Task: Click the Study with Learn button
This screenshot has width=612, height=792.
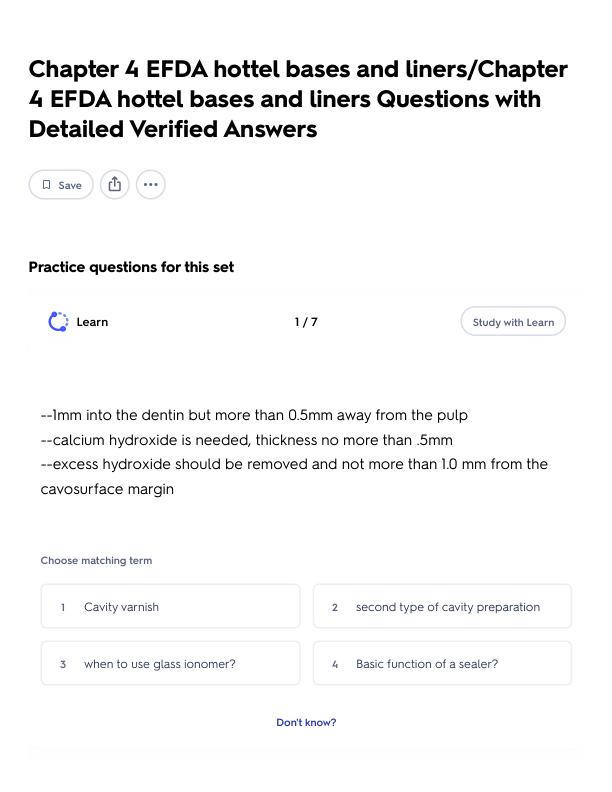Action: (513, 322)
